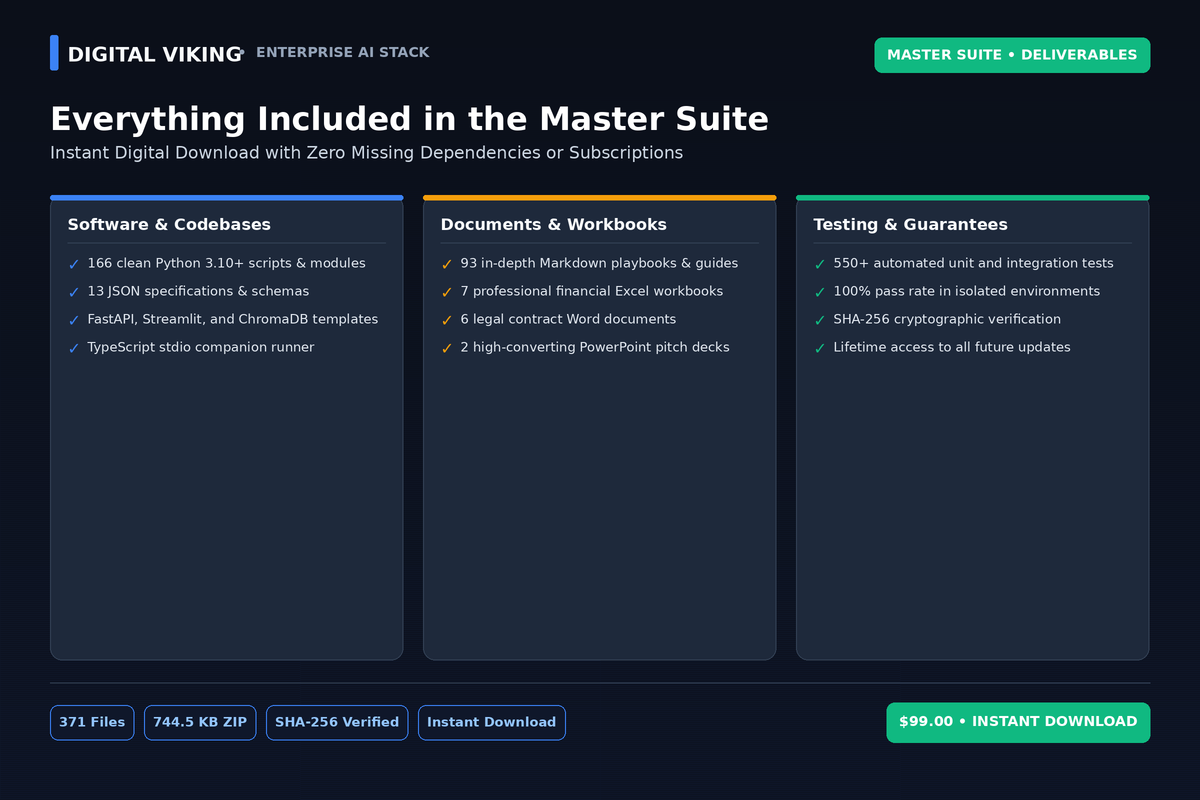
Task: Select the 744.5 KB ZIP pill
Action: pos(200,722)
